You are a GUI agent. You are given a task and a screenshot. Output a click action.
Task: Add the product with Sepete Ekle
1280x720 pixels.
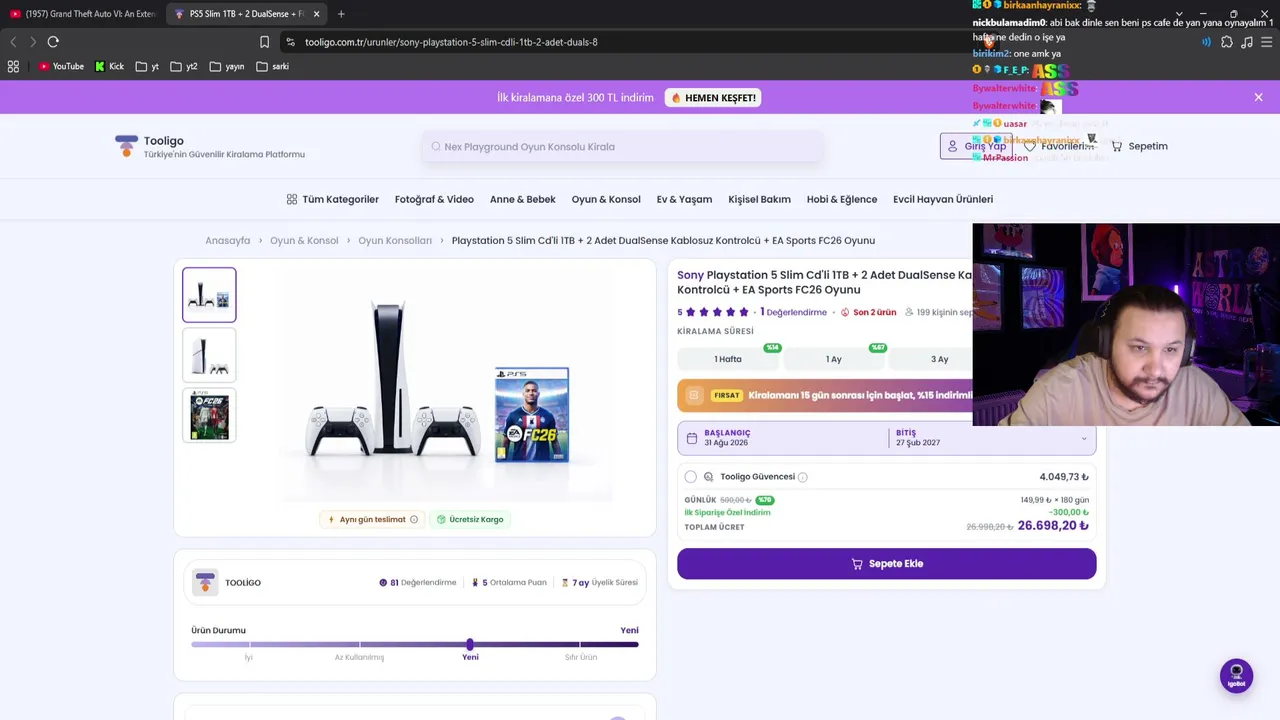(886, 564)
